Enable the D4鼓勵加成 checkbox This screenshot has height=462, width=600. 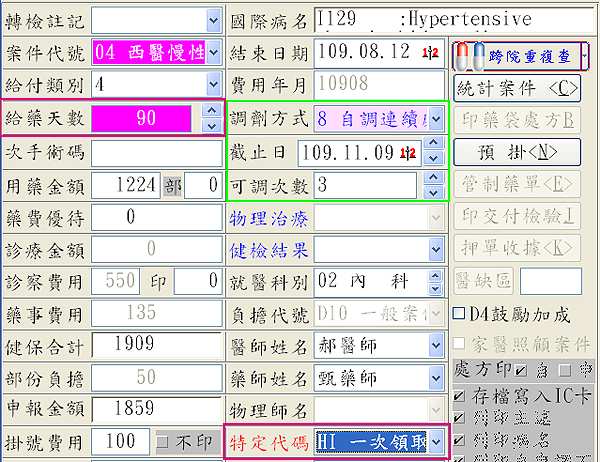460,315
